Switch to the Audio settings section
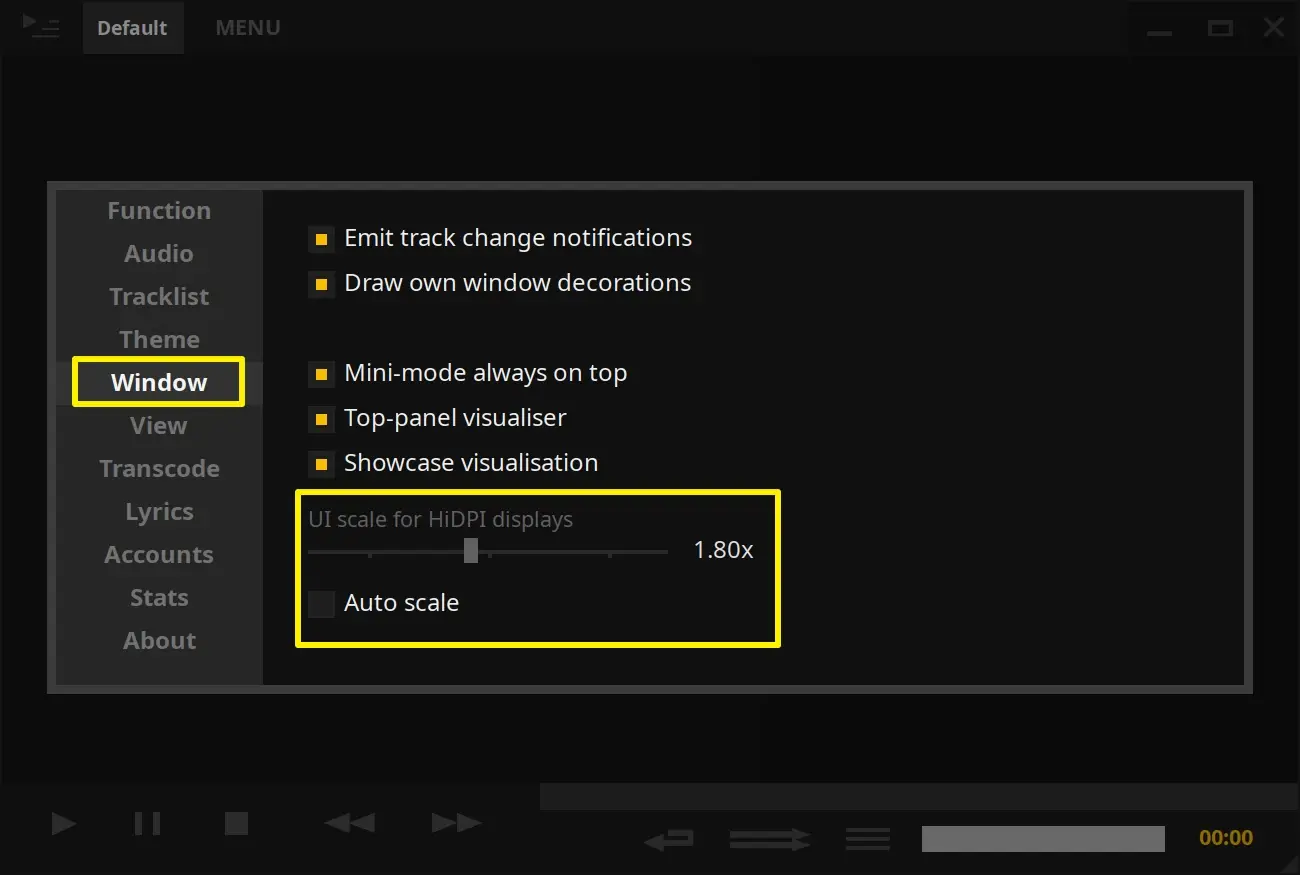This screenshot has height=875, width=1300. tap(159, 254)
